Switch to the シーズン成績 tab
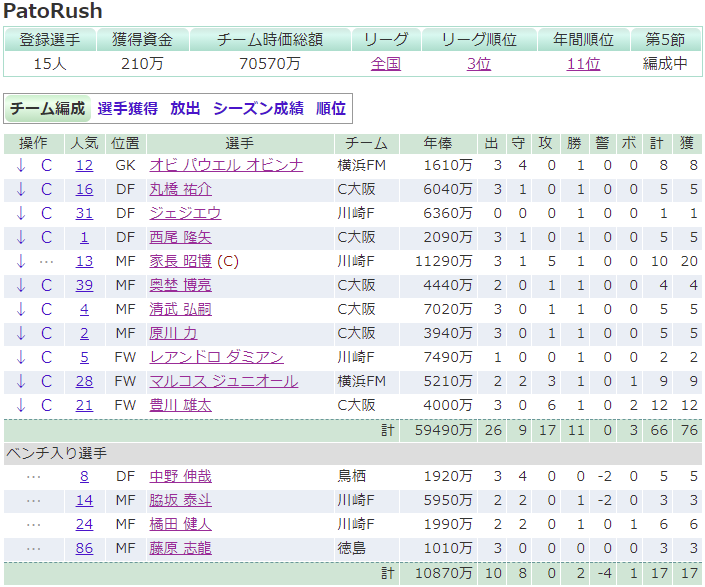705x587 pixels. (x=259, y=108)
